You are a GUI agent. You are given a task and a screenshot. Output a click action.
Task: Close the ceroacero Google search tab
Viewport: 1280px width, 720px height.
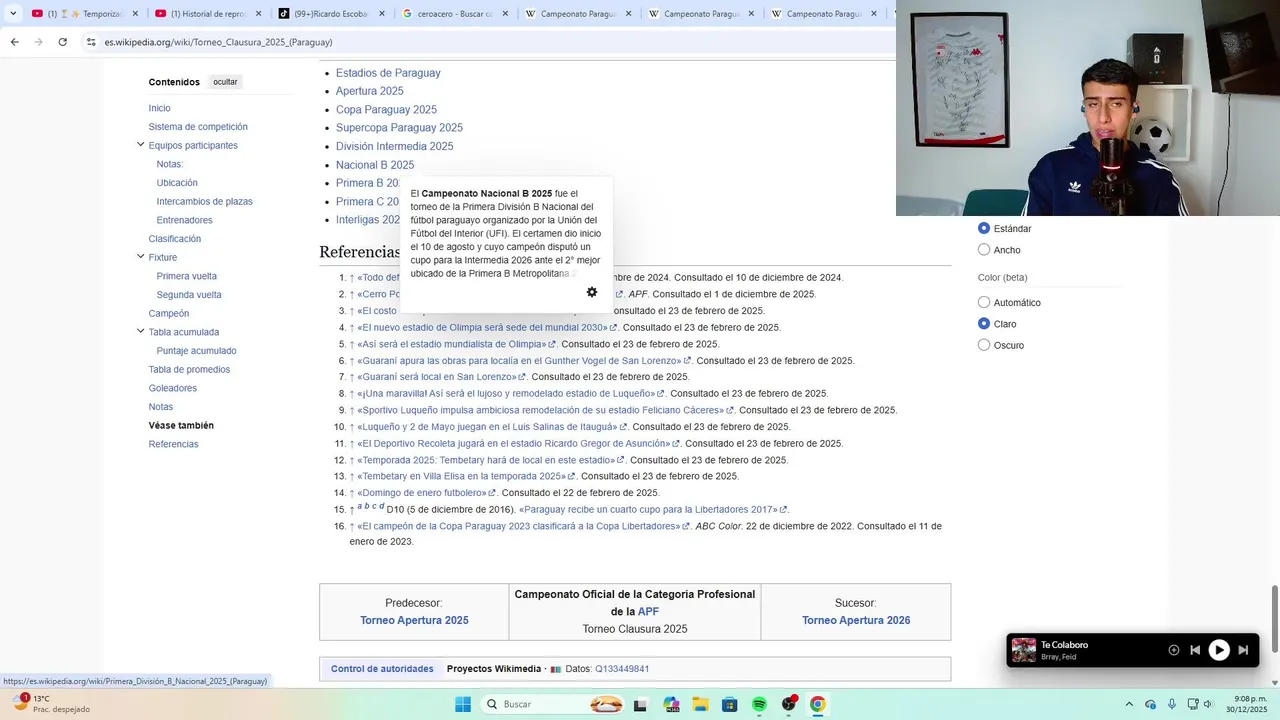[x=503, y=14]
